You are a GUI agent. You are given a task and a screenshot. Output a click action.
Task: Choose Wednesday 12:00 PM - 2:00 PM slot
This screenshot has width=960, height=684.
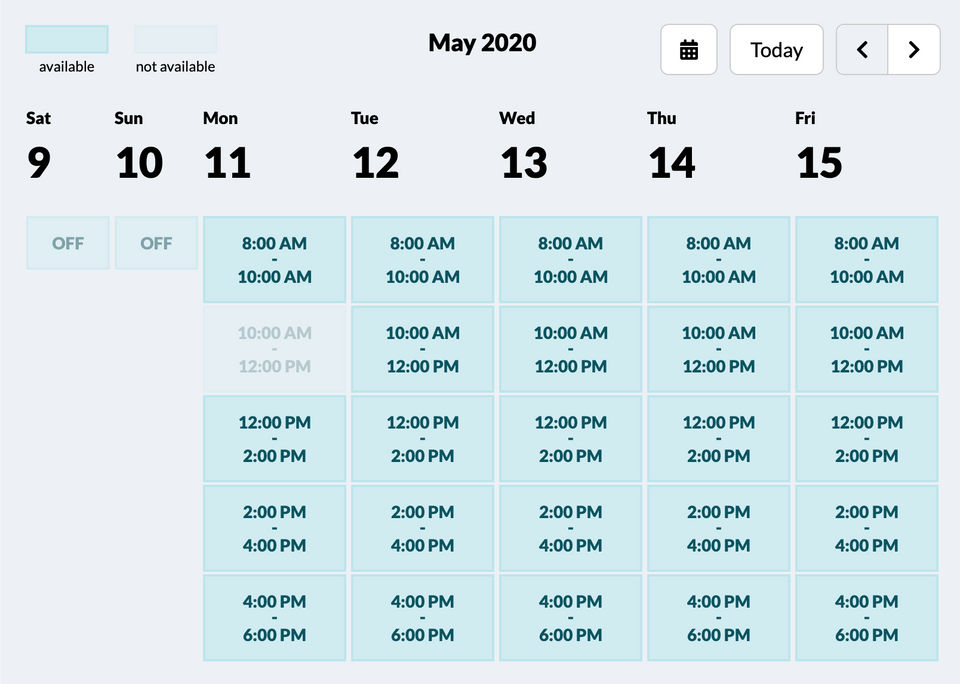(x=571, y=439)
